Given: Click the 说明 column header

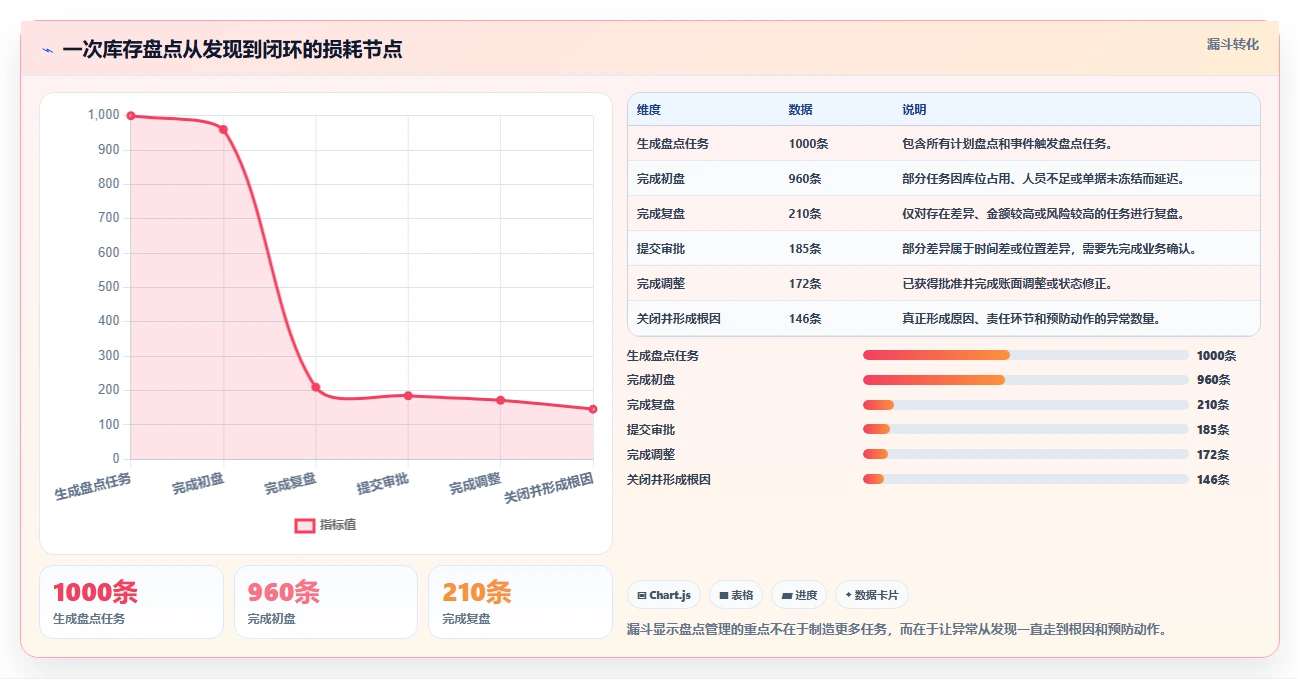Looking at the screenshot, I should tap(914, 110).
